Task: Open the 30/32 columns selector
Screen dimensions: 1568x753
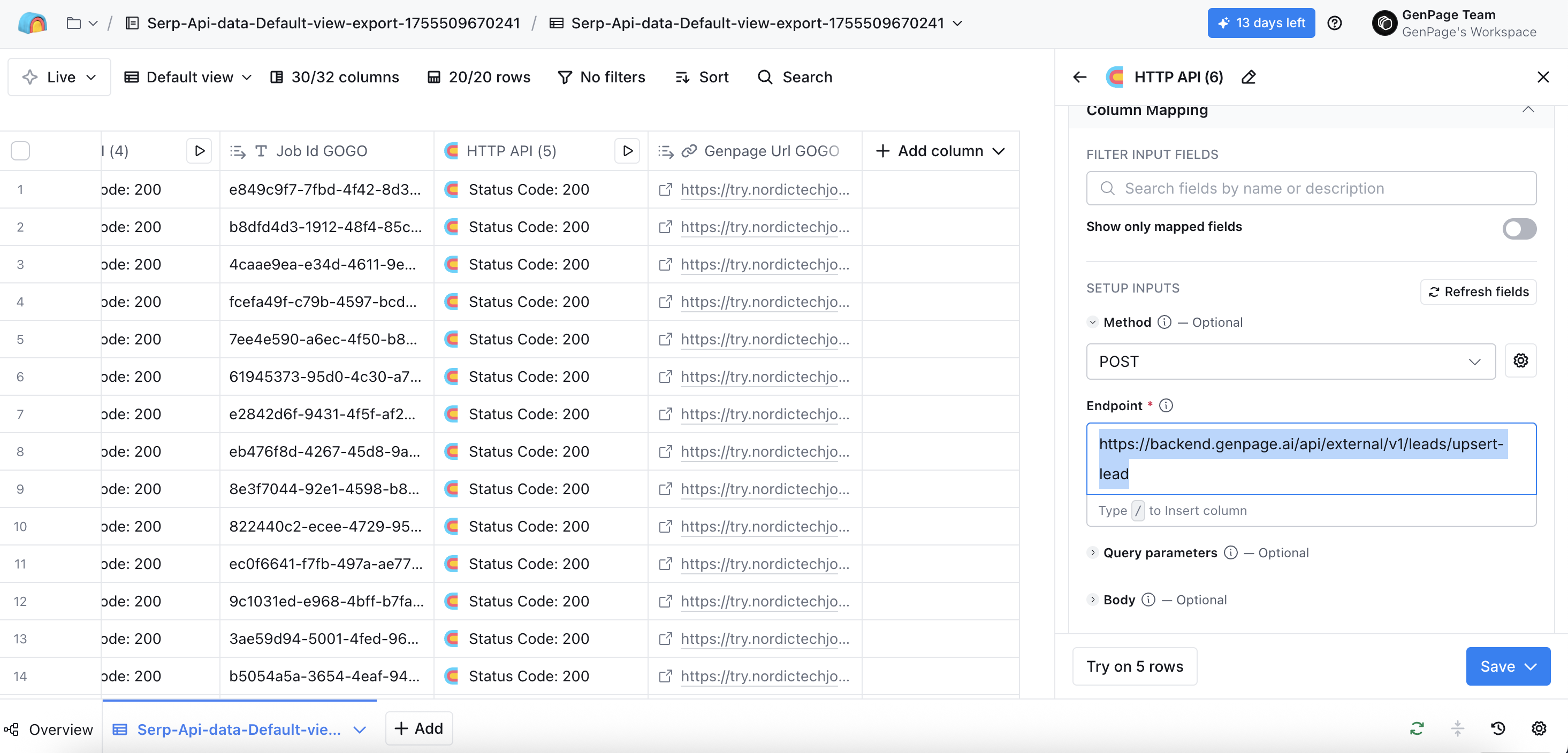Action: click(x=335, y=77)
